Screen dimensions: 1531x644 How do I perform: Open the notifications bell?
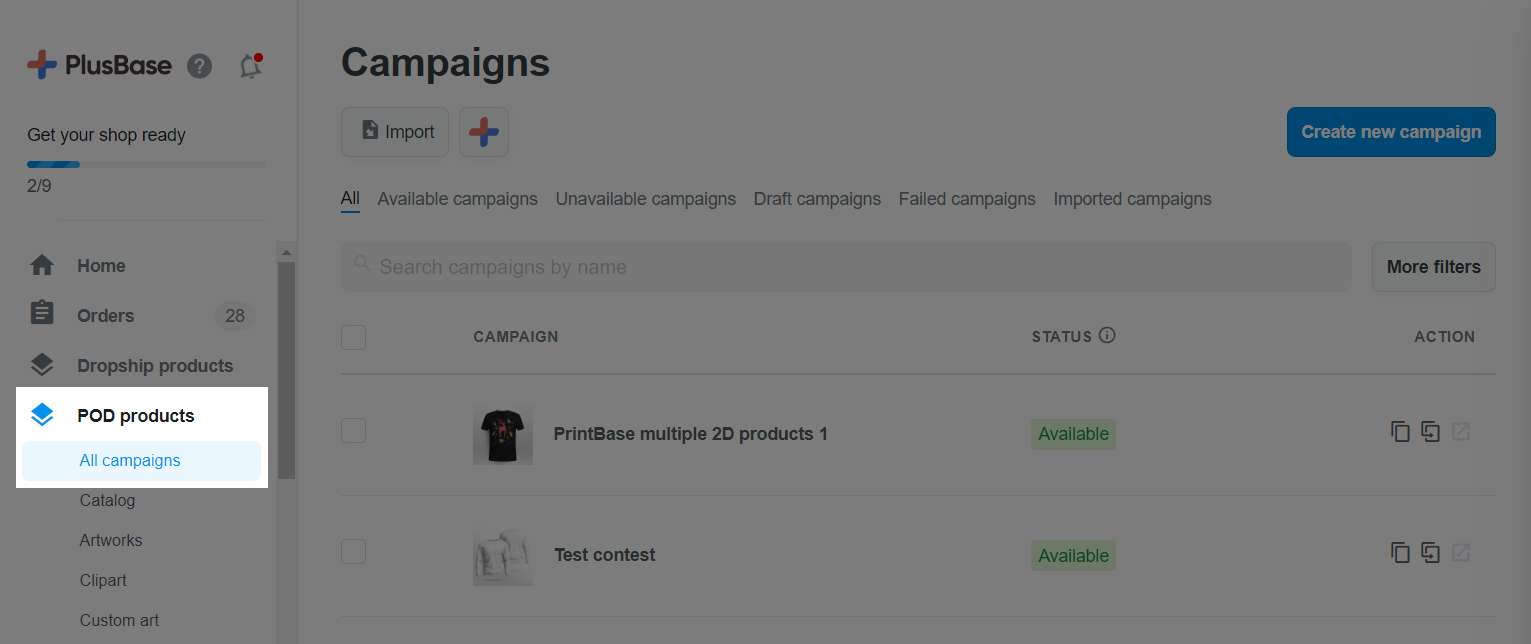coord(250,66)
